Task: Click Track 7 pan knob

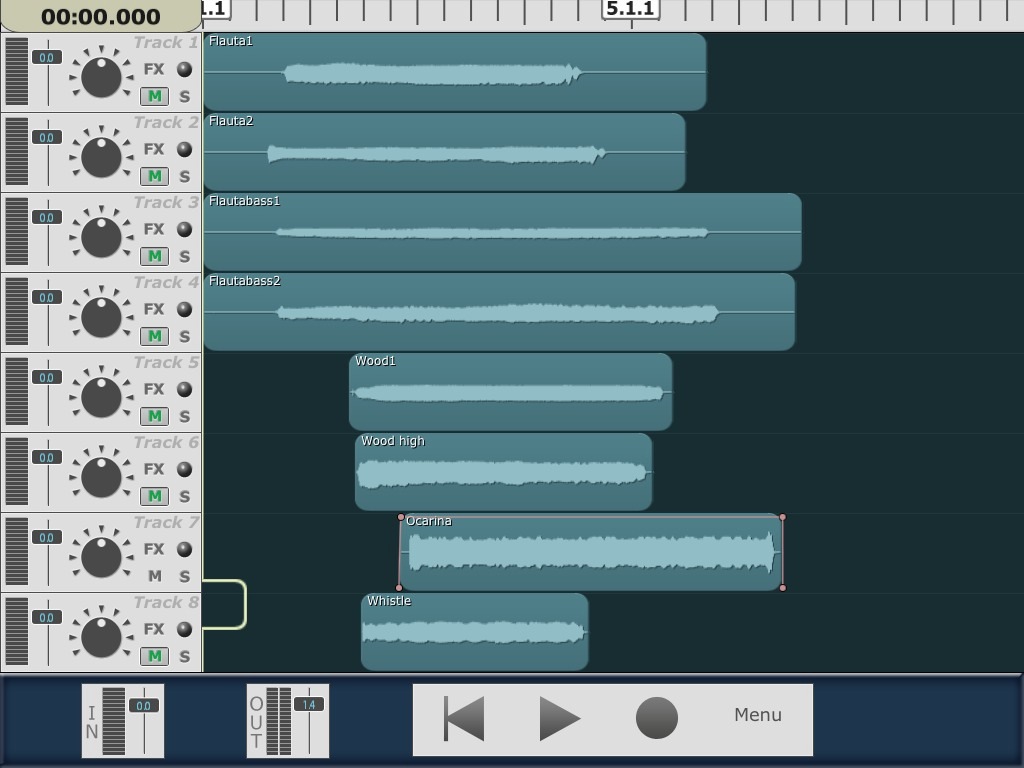Action: tap(101, 556)
